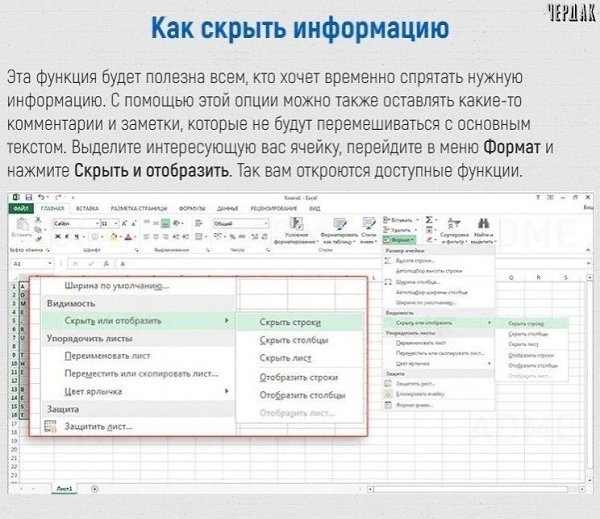Click the Find and Select ribbon icon

point(484,230)
